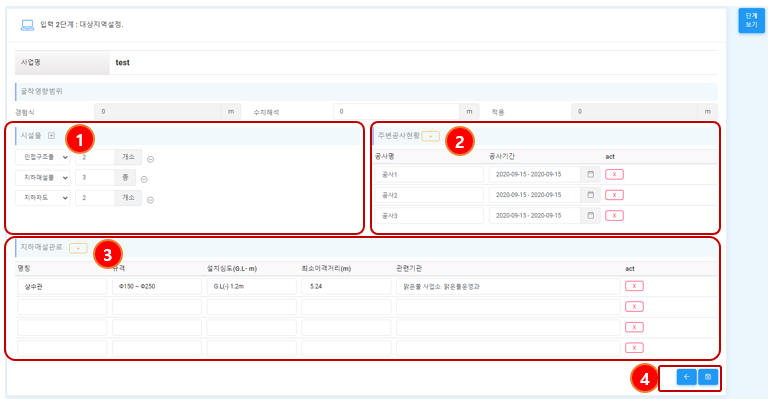
Task: Click the 지하매설물 count input field
Action: (x=95, y=177)
